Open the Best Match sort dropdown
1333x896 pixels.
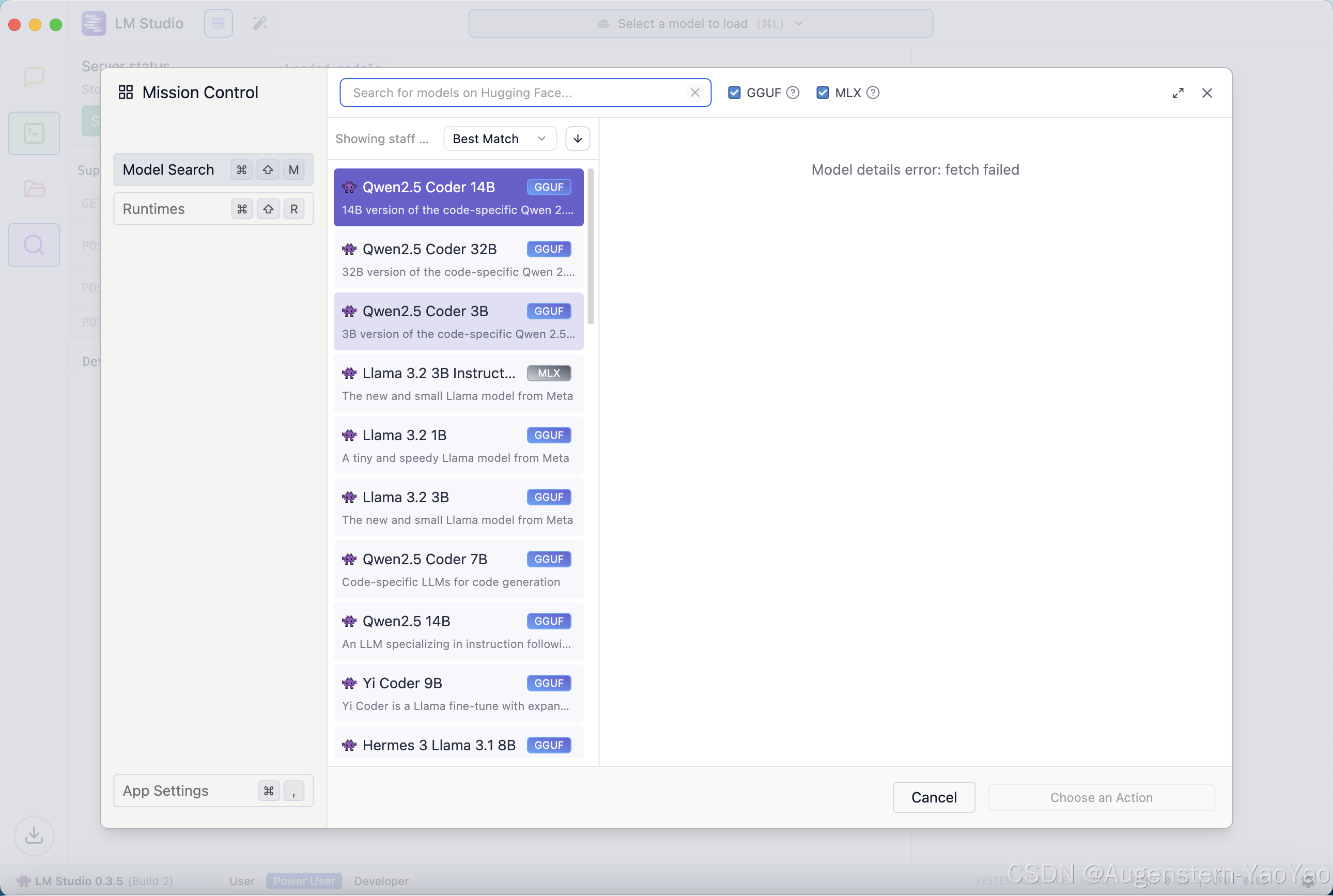click(500, 139)
